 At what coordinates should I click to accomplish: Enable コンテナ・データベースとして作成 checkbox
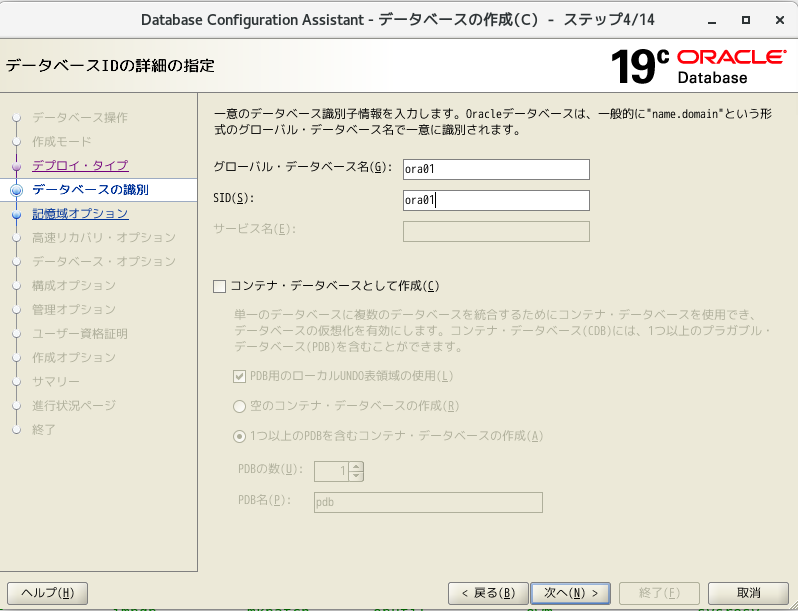click(x=219, y=286)
